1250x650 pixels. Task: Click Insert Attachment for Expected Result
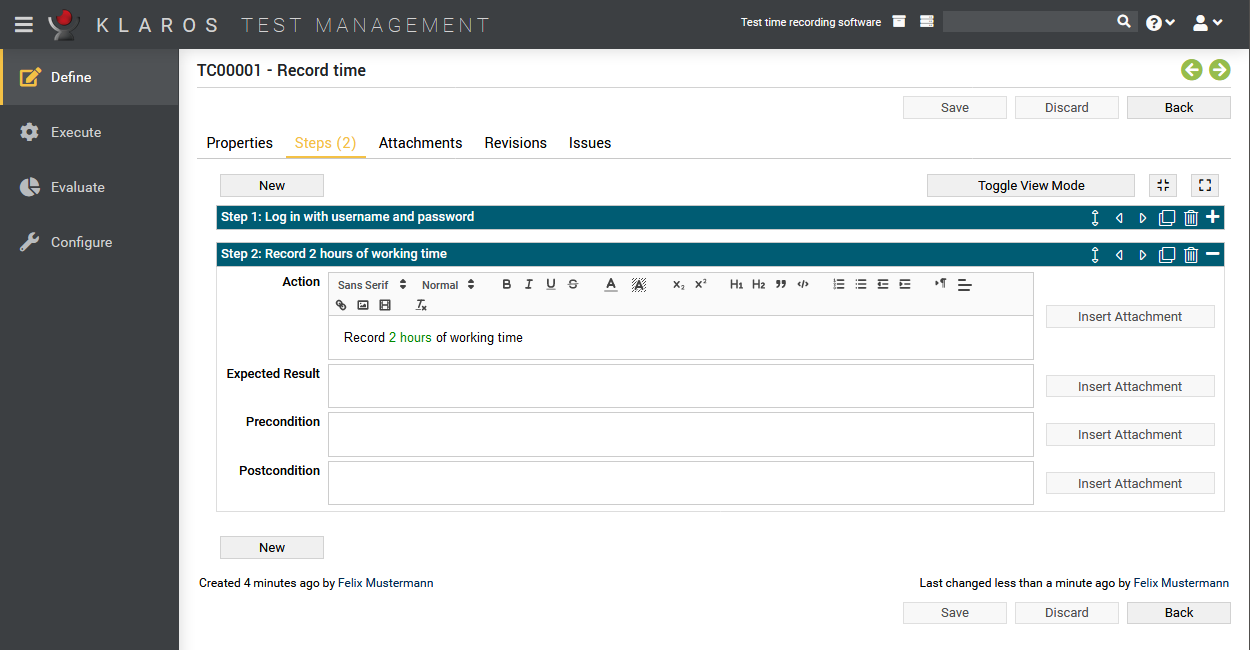tap(1130, 386)
